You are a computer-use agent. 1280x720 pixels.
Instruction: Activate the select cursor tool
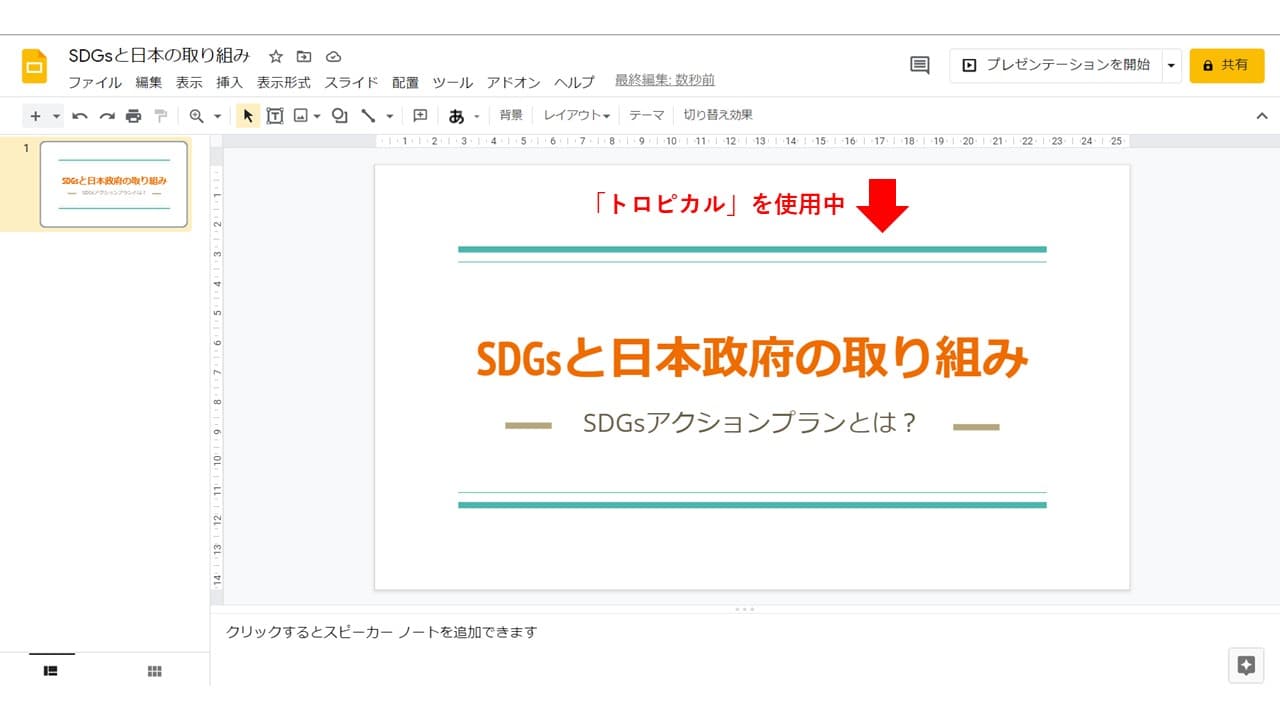pos(248,116)
